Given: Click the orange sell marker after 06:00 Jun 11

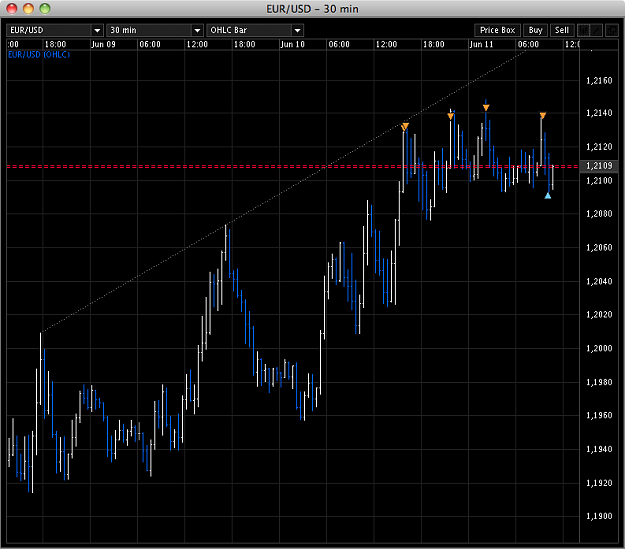Looking at the screenshot, I should (x=542, y=116).
